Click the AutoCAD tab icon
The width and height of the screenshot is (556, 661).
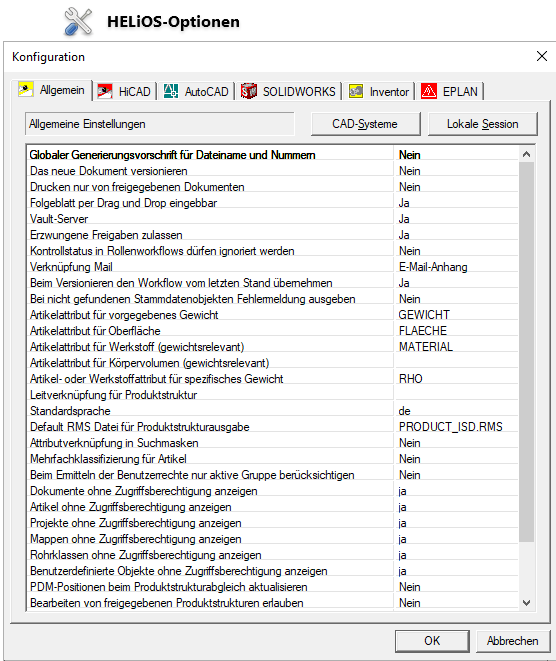coord(171,91)
